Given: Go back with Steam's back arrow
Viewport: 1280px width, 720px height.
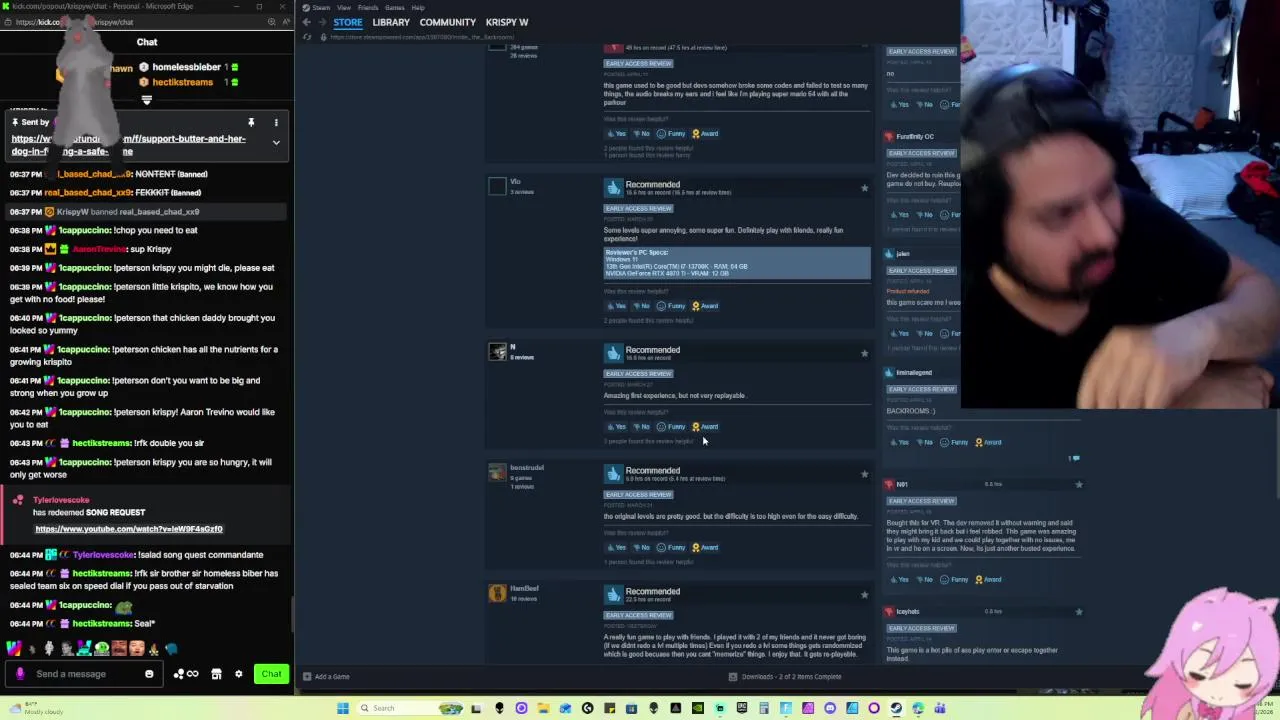Looking at the screenshot, I should tap(307, 22).
